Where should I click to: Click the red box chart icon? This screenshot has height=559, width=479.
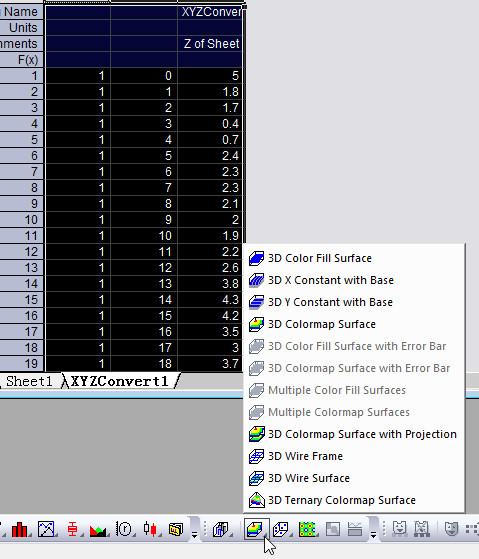coord(72,529)
